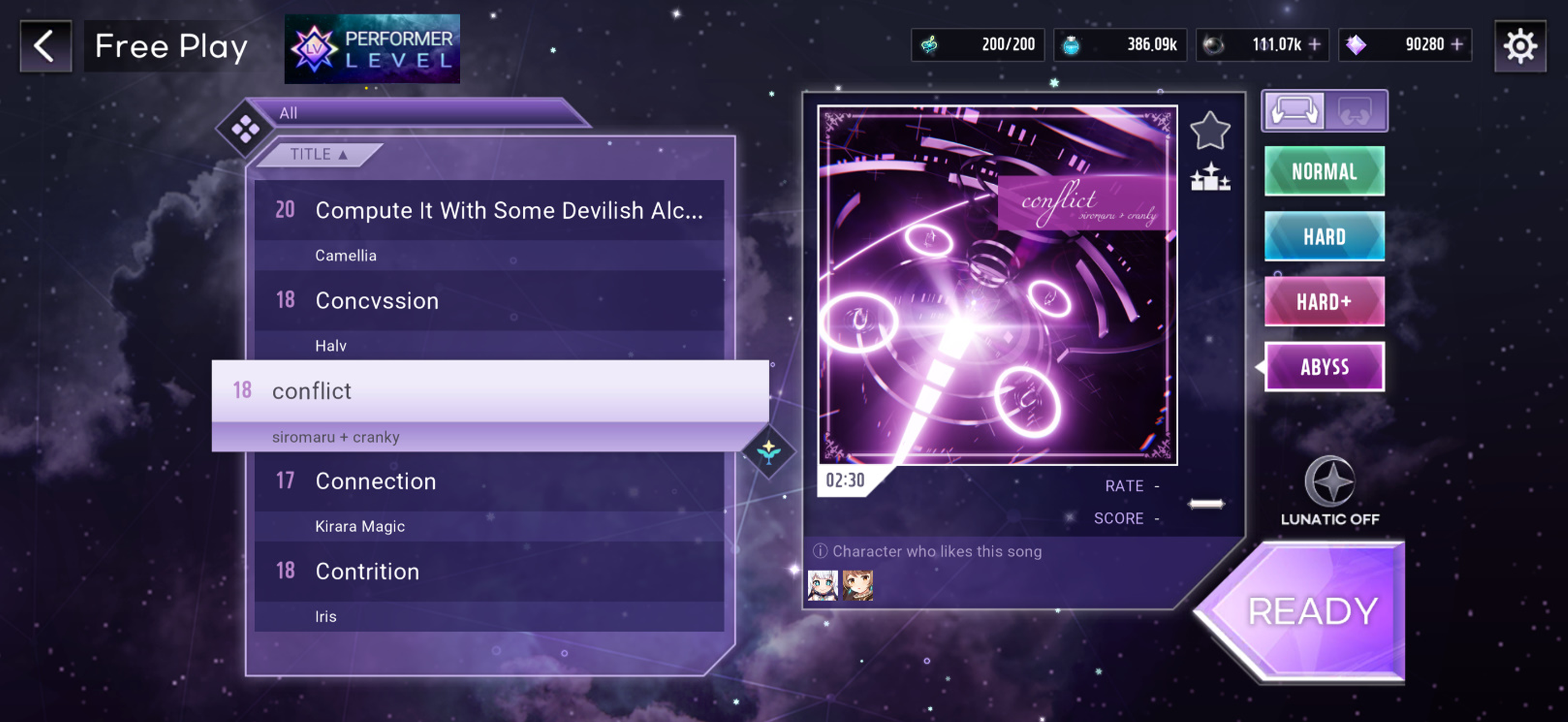1568x722 pixels.
Task: Open the All category selector
Action: (420, 113)
